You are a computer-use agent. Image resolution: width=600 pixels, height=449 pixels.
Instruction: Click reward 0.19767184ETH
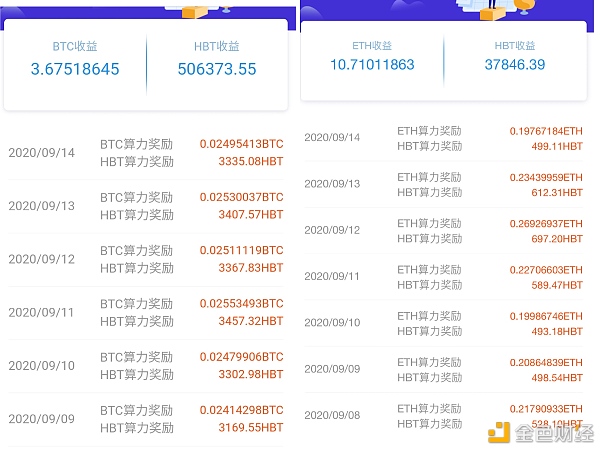click(546, 131)
